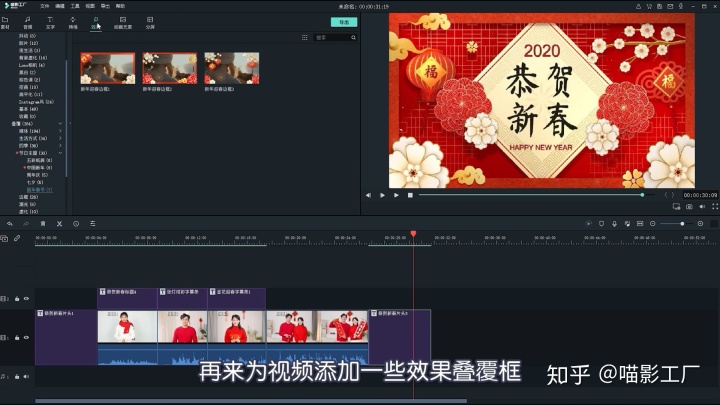Click the timeline zoom slider handle
This screenshot has width=720, height=405.
click(x=682, y=224)
